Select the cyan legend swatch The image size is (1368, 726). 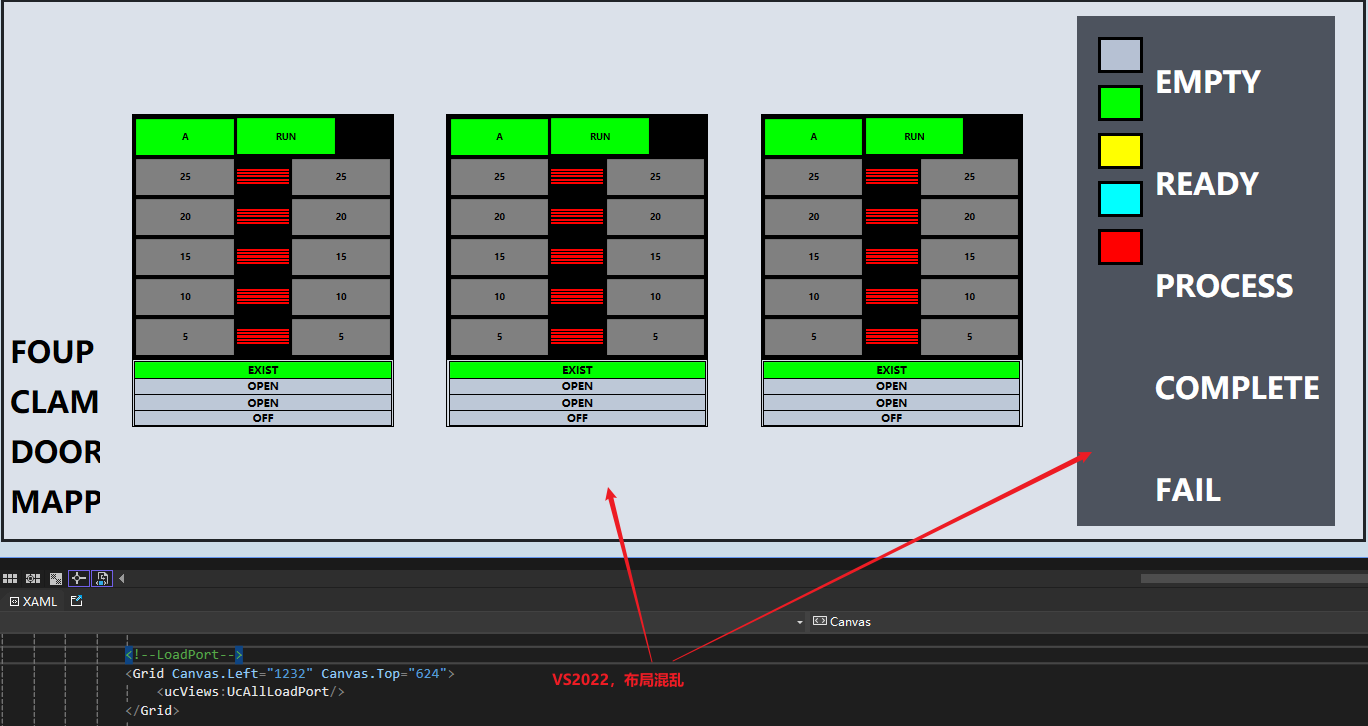(1120, 199)
